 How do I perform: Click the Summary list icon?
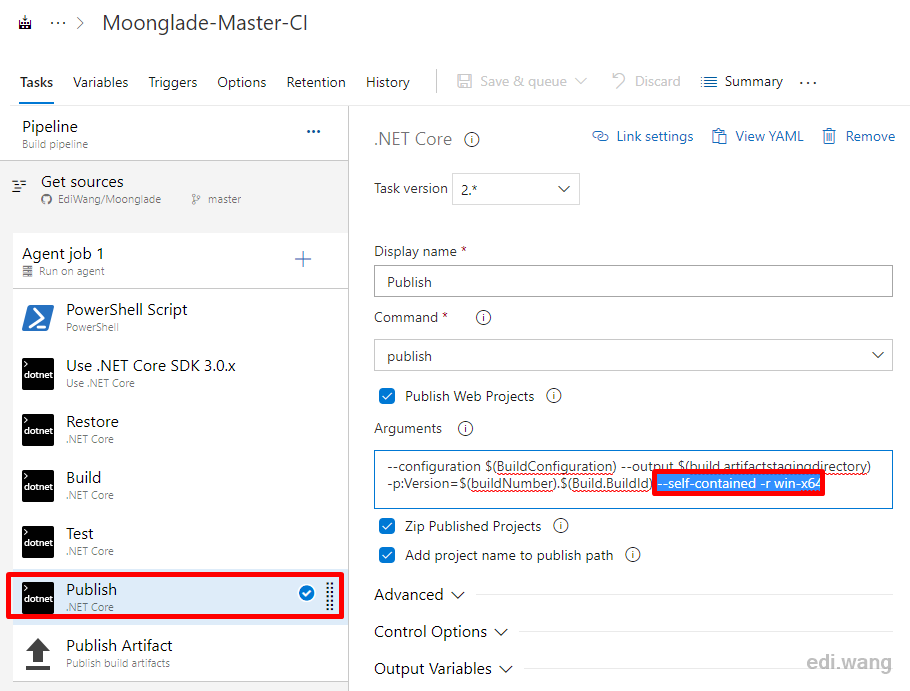(709, 82)
